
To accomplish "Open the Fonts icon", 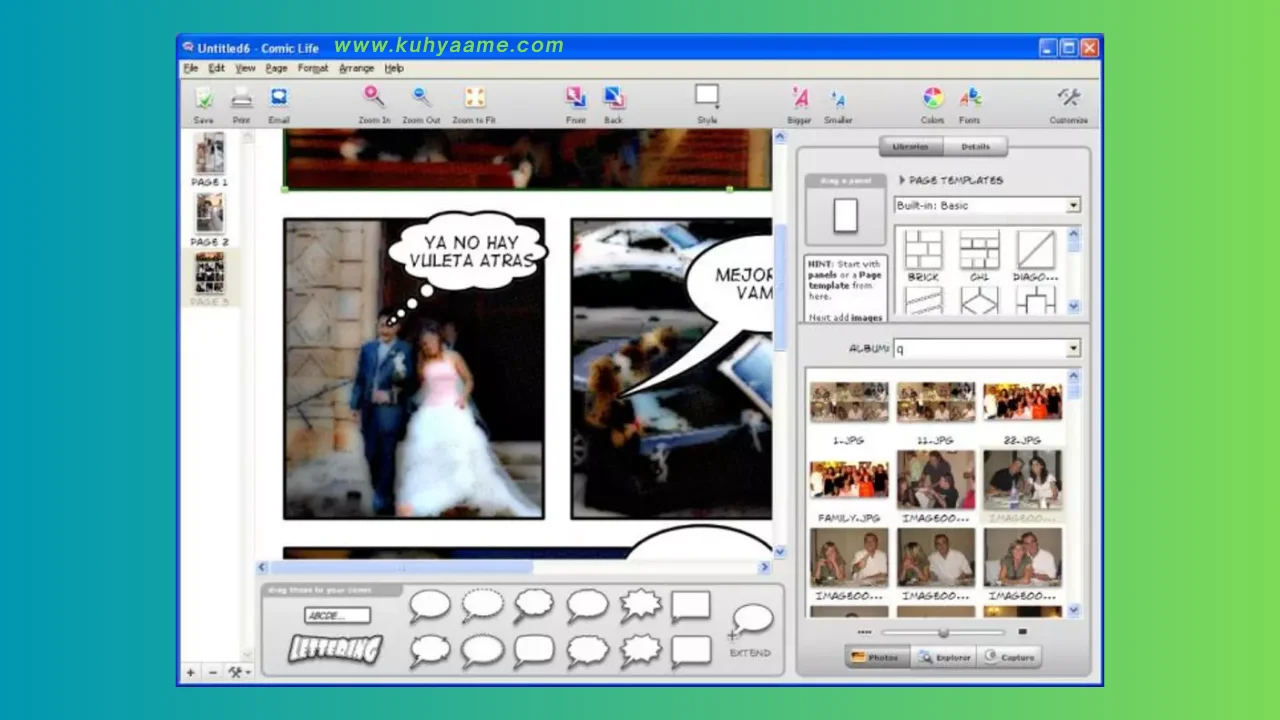I will (x=970, y=97).
